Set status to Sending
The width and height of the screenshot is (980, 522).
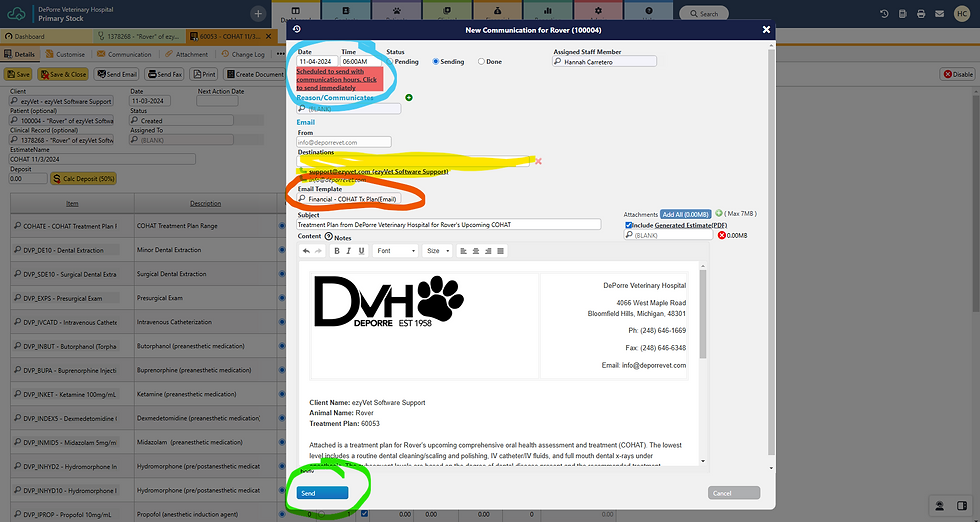[436, 61]
